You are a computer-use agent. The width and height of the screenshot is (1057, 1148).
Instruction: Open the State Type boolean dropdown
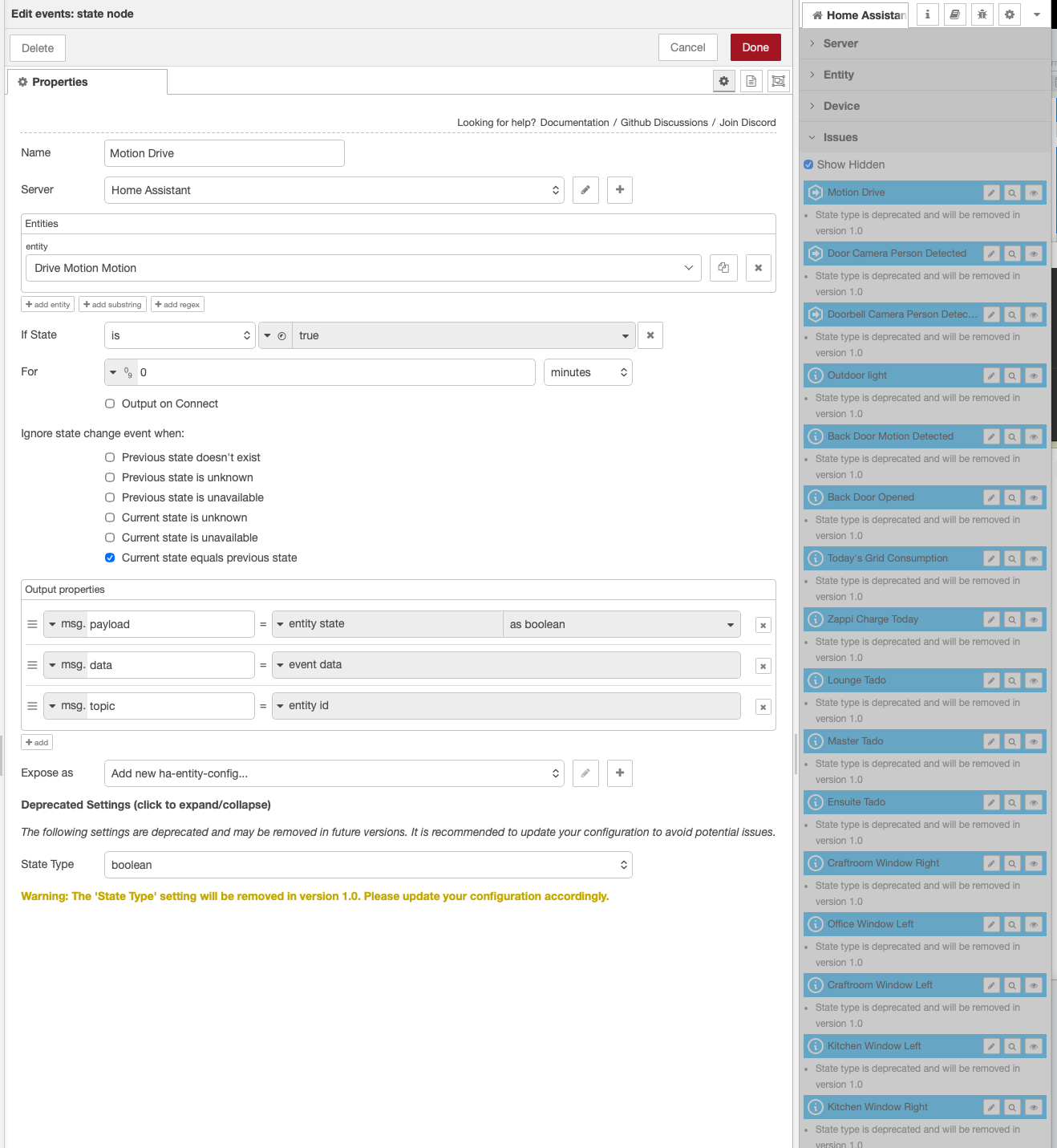point(368,865)
